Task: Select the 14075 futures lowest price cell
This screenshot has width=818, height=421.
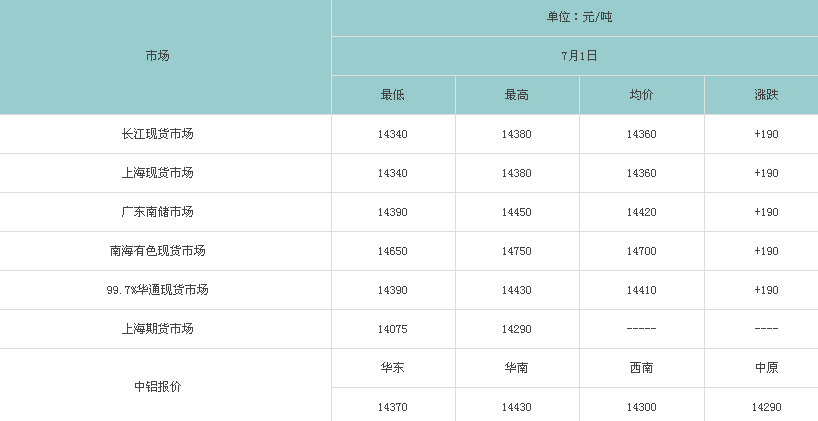Action: click(393, 330)
